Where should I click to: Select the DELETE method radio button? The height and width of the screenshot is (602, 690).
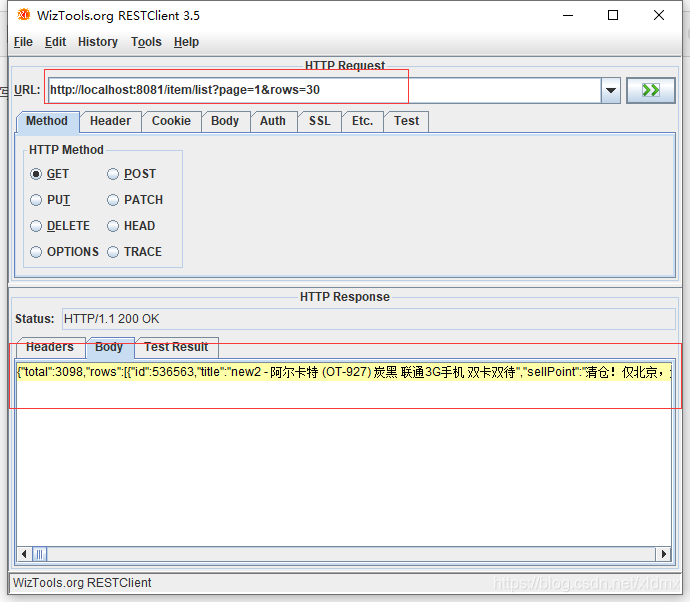[36, 226]
